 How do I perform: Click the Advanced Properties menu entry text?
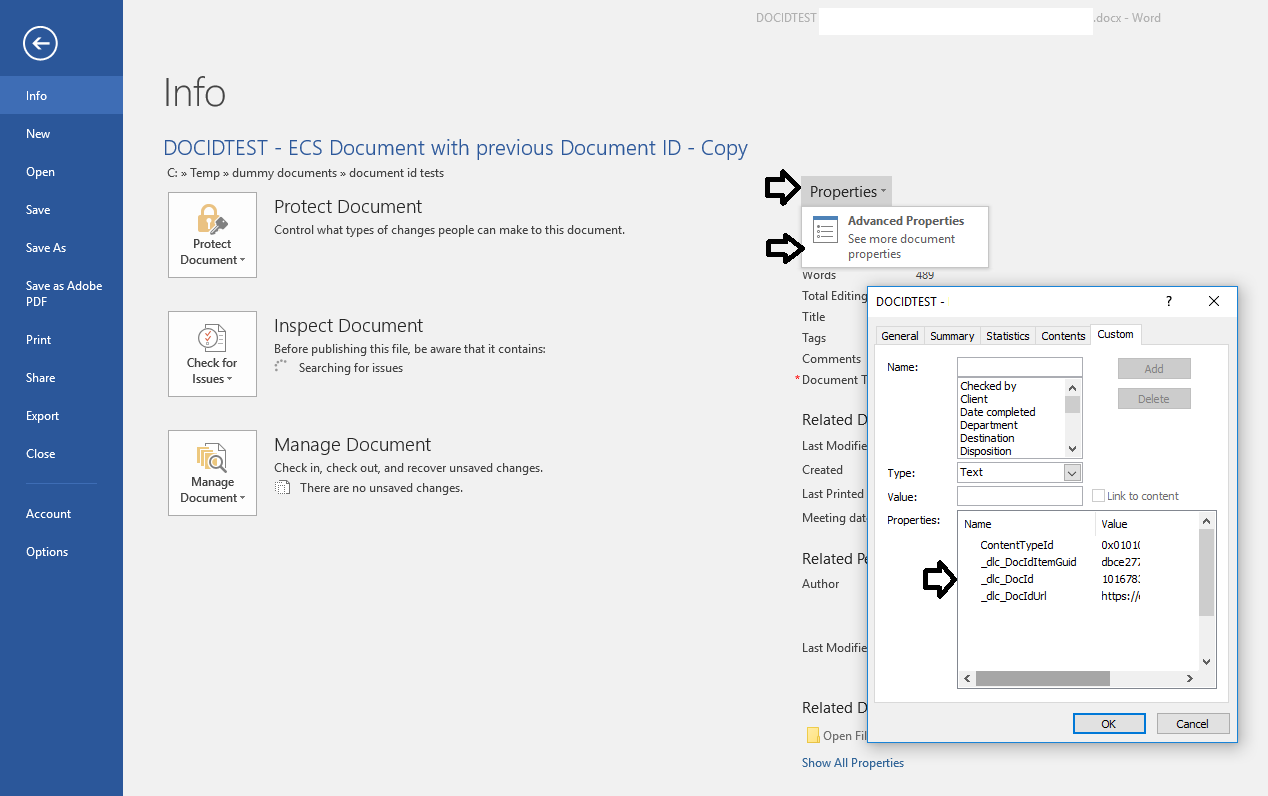pyautogui.click(x=906, y=221)
